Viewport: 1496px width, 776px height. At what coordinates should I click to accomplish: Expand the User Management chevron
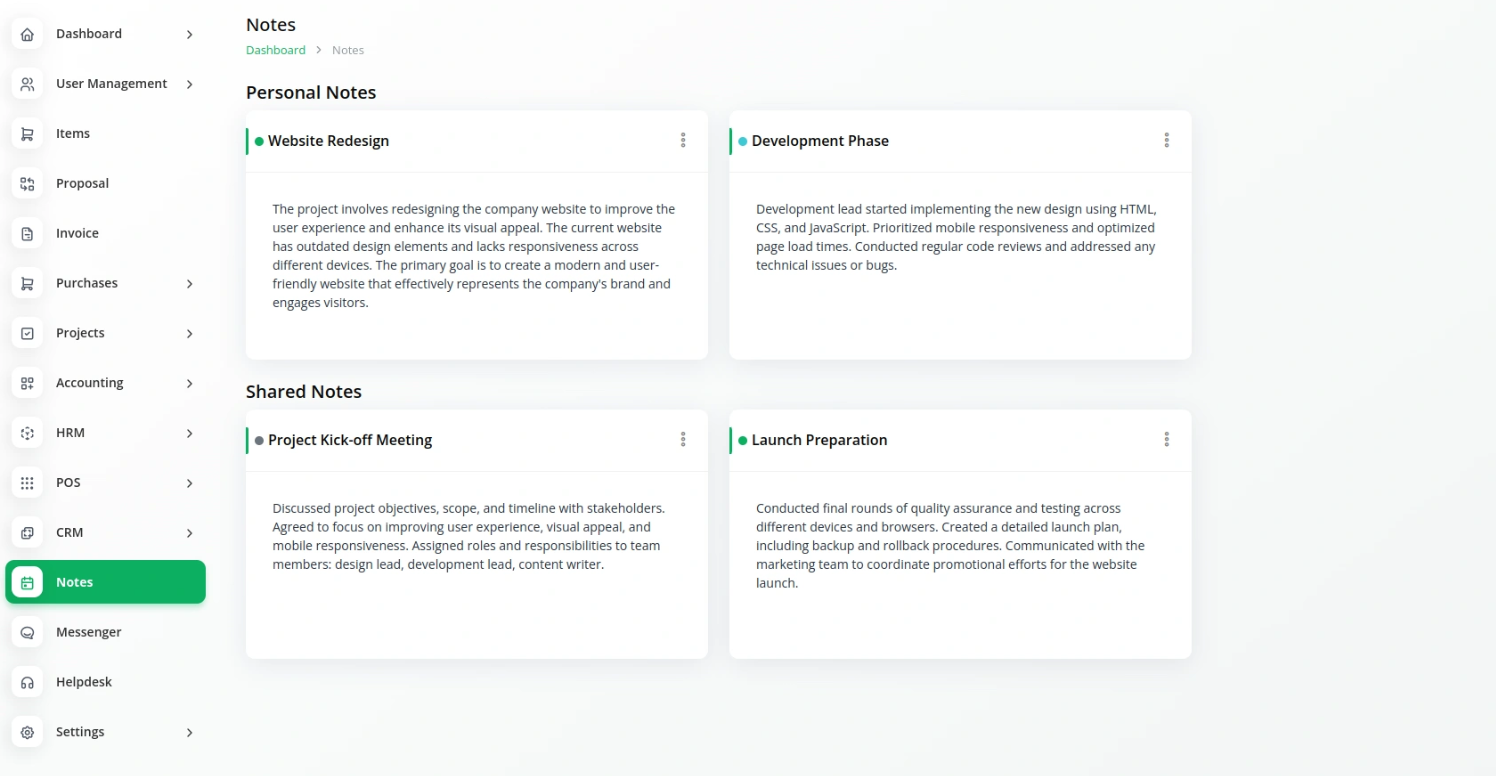(x=190, y=84)
